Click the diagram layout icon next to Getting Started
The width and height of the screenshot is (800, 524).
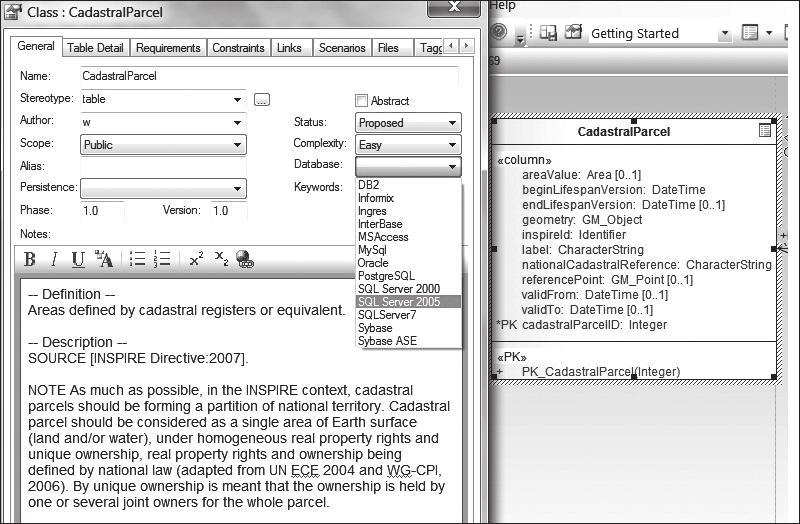coord(548,33)
